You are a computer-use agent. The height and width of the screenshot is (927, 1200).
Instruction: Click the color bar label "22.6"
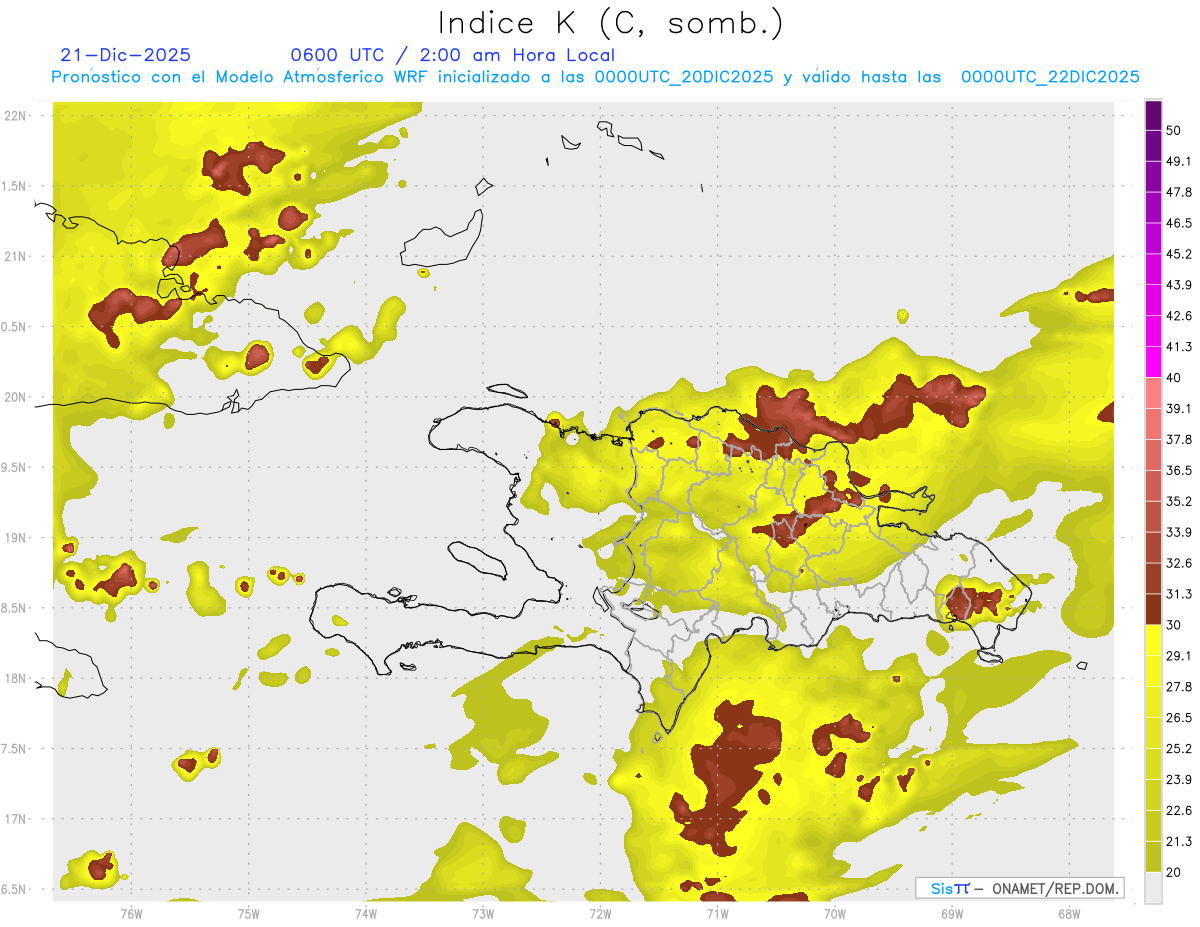[1179, 811]
